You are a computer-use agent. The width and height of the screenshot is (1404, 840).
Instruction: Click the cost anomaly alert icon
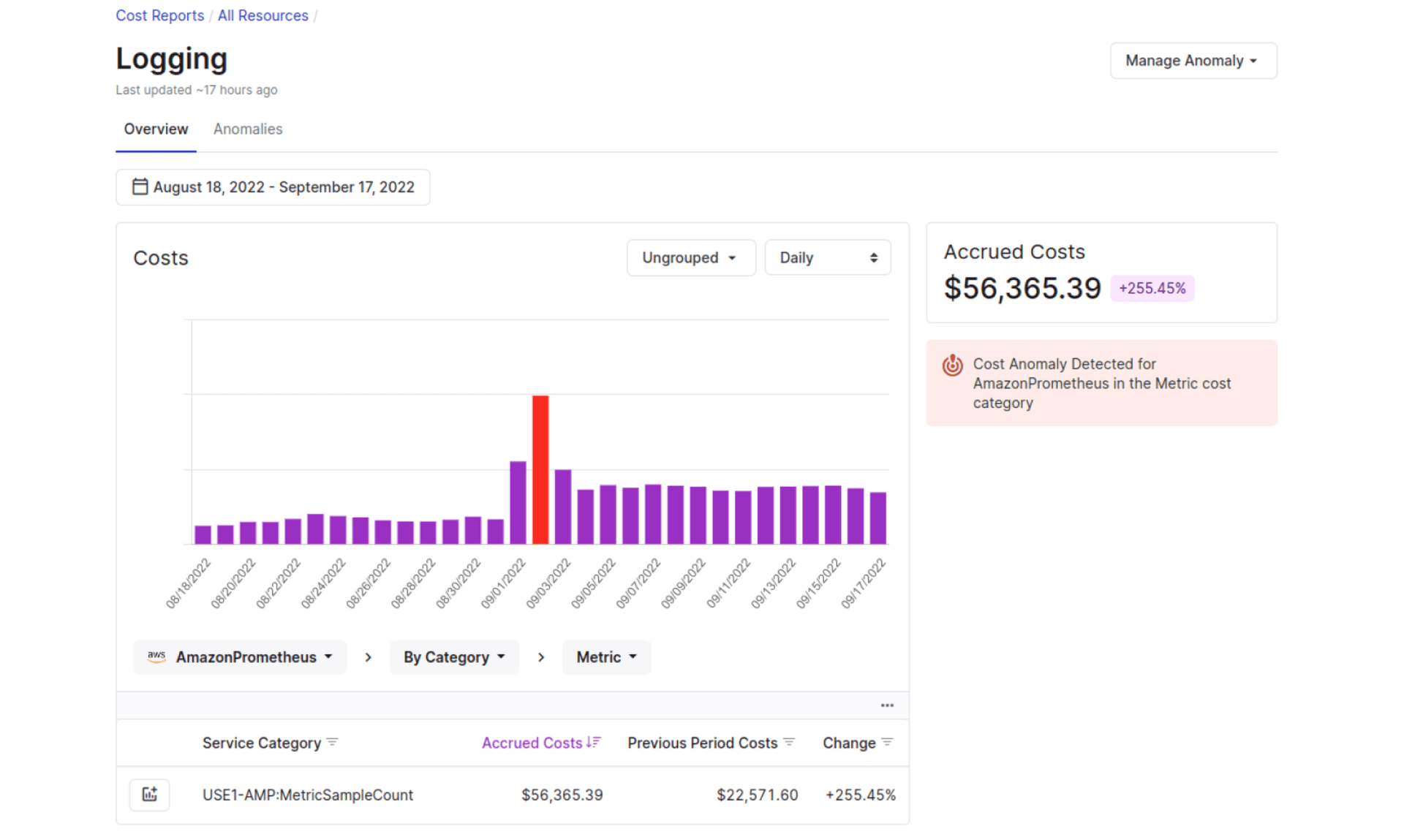coord(952,366)
